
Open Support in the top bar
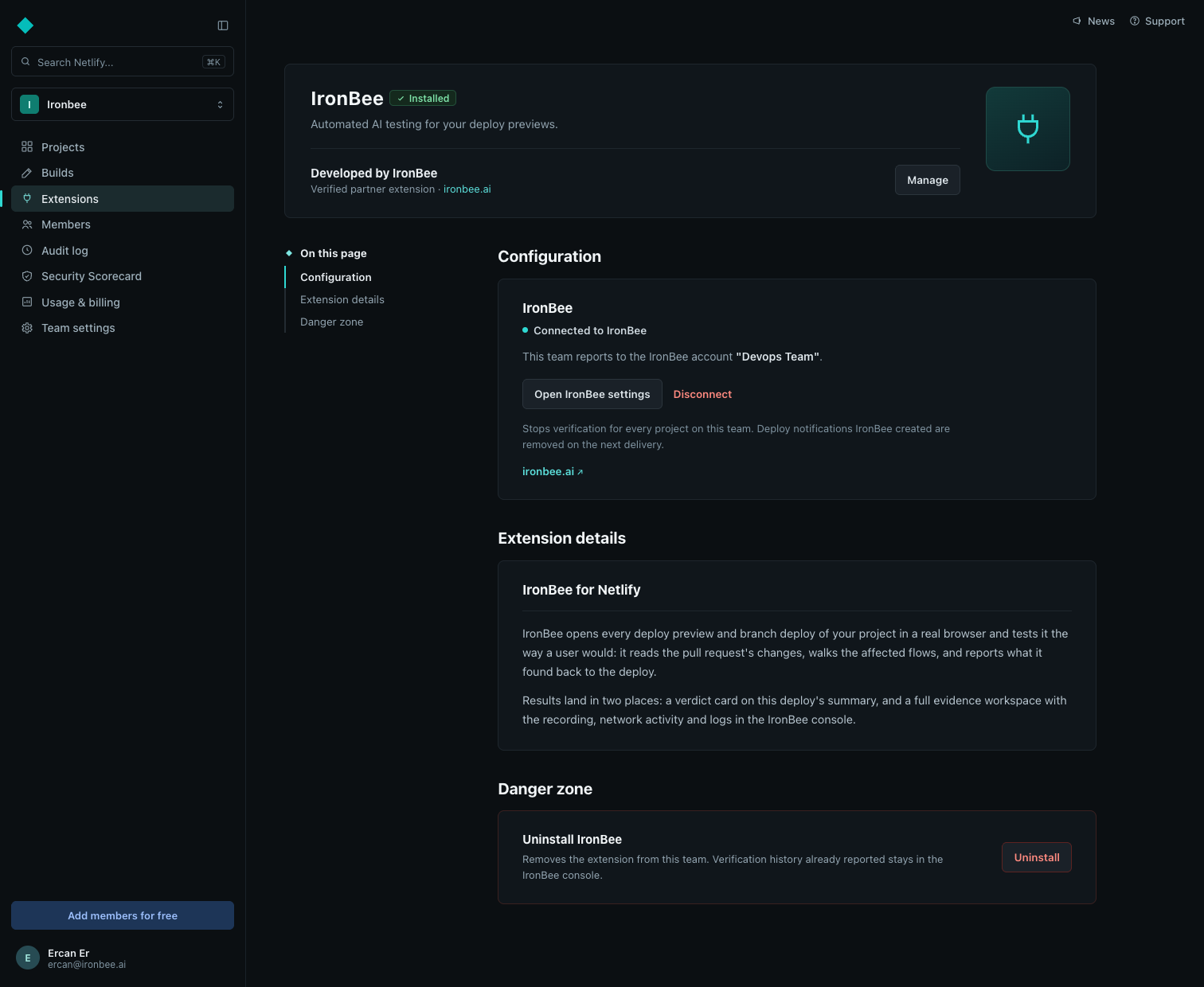(x=1157, y=21)
